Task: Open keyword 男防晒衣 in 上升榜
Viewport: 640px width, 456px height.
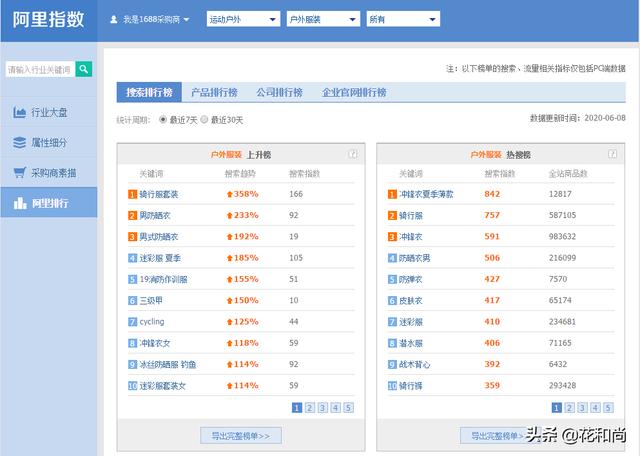Action: 155,215
